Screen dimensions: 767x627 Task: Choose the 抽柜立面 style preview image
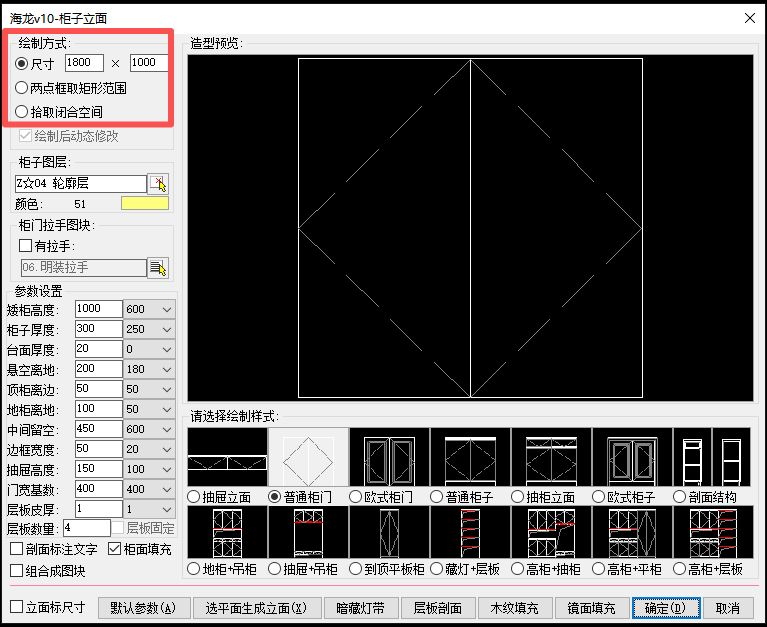click(x=550, y=457)
